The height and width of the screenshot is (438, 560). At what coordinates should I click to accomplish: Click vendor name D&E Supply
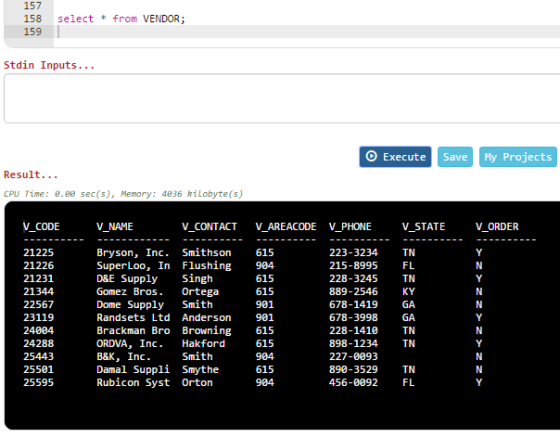click(127, 279)
